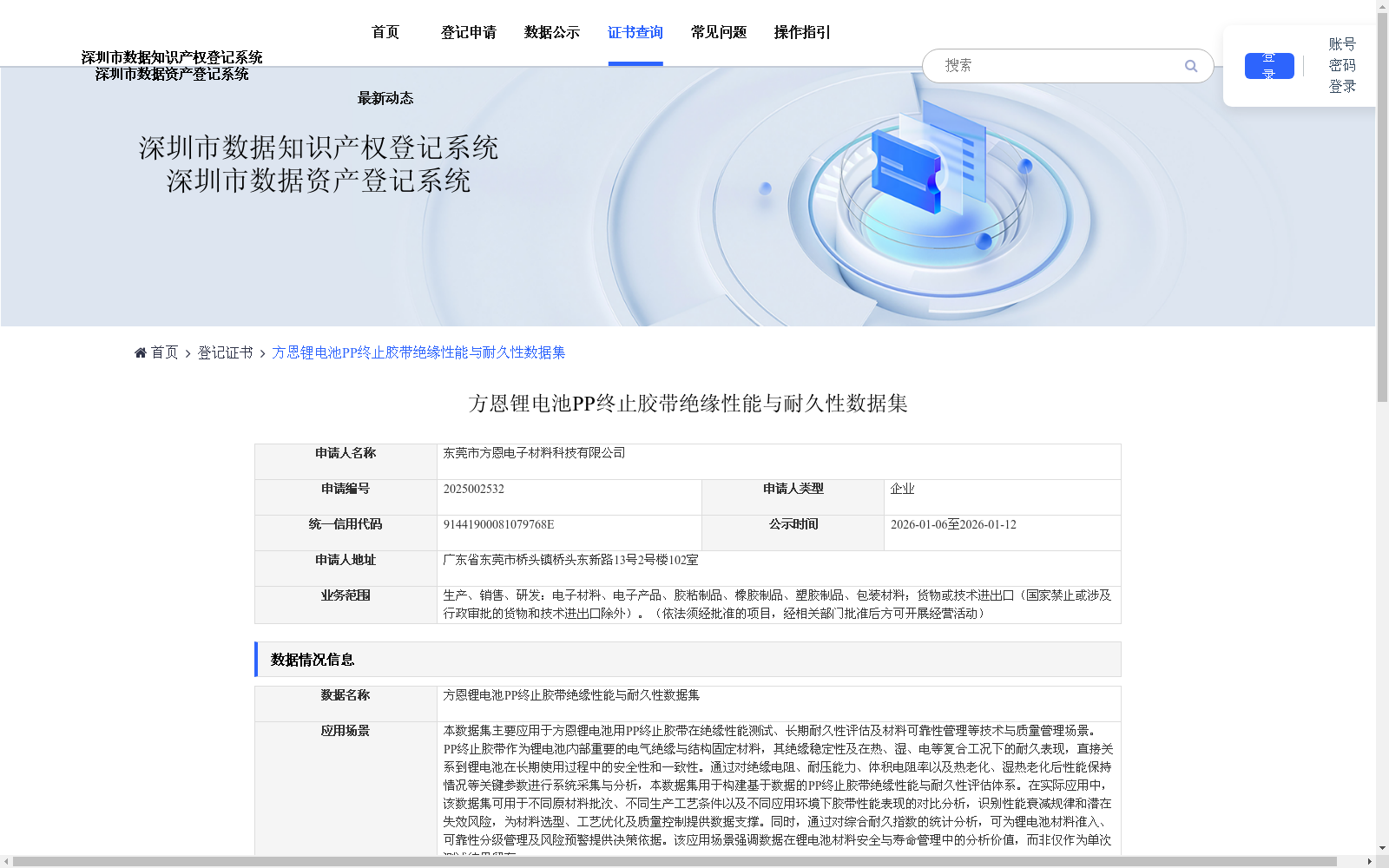Click the current dataset breadcrumb title

tap(418, 352)
